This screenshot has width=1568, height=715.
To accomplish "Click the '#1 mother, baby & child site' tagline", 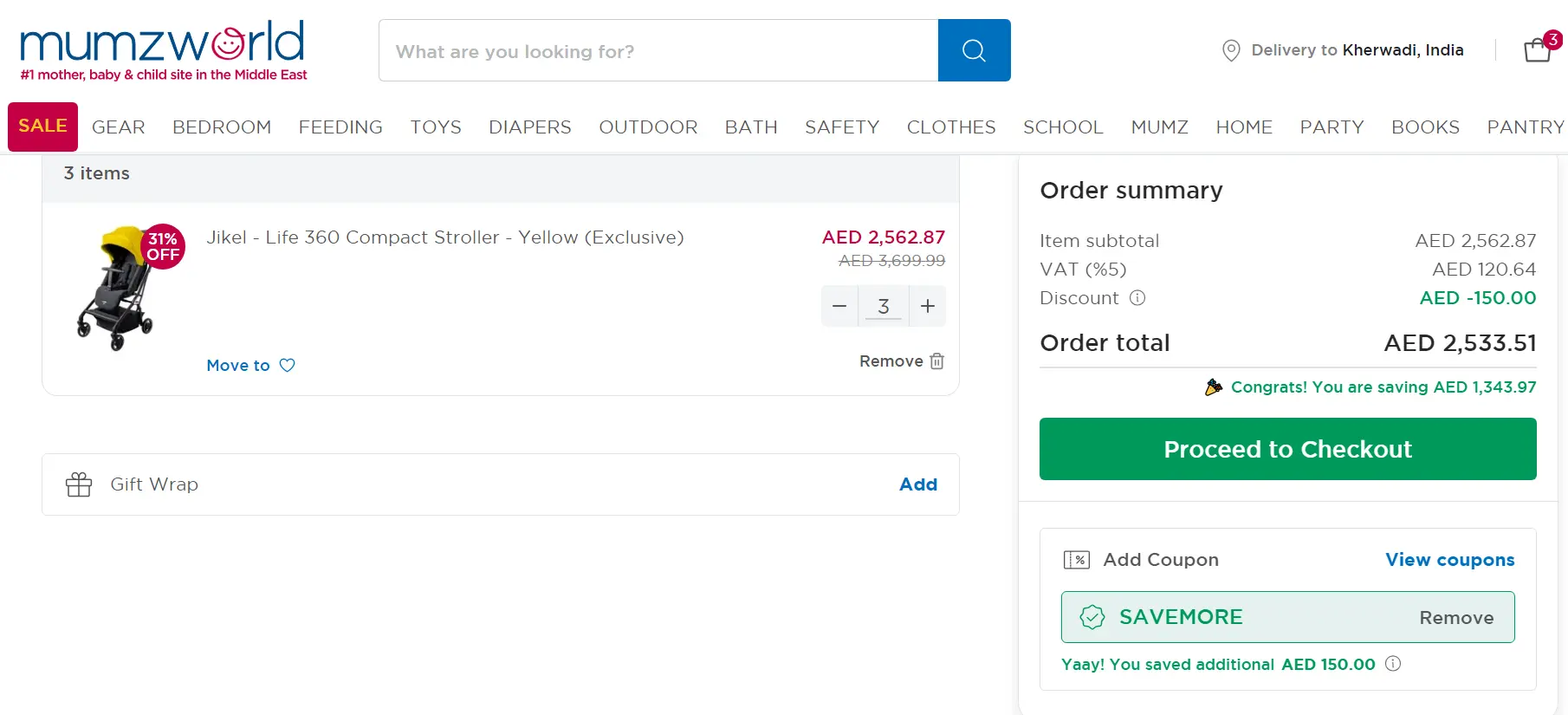I will 164,75.
